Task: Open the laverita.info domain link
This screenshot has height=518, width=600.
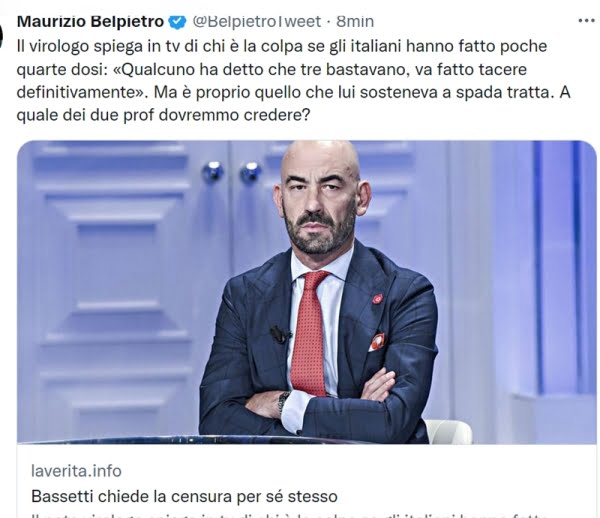Action: [x=76, y=471]
